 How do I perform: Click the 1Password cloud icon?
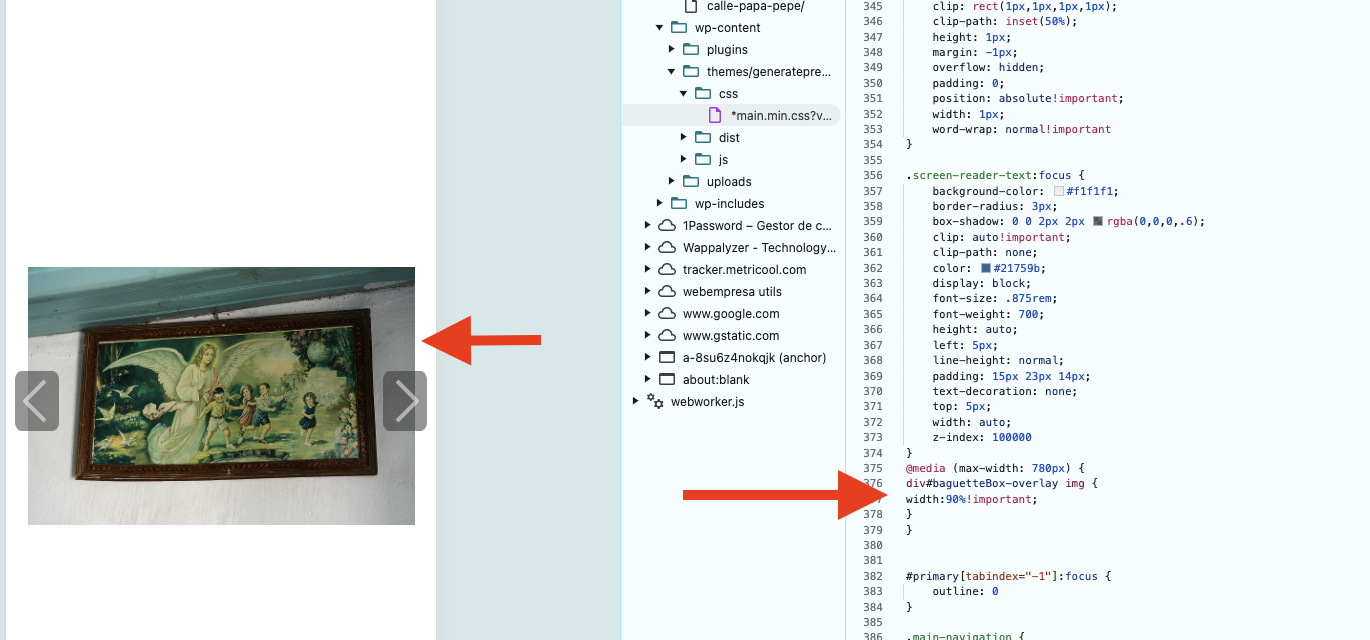(x=667, y=226)
